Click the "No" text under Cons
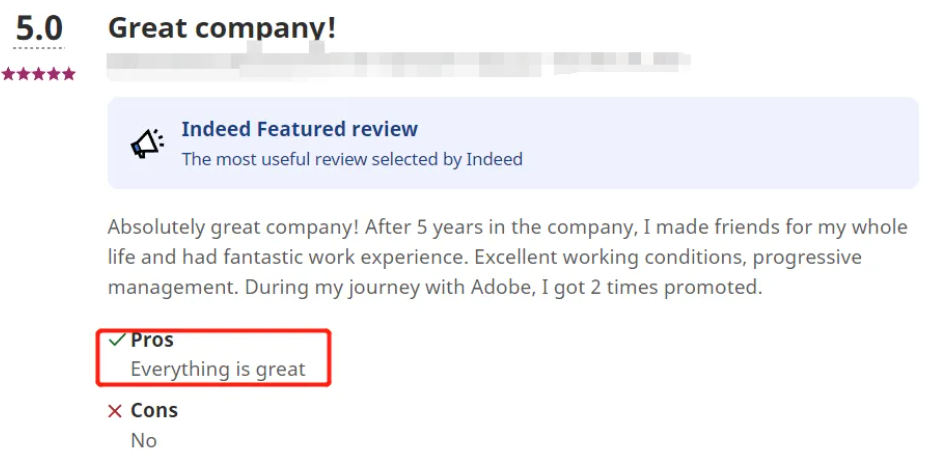This screenshot has width=939, height=456. [144, 440]
